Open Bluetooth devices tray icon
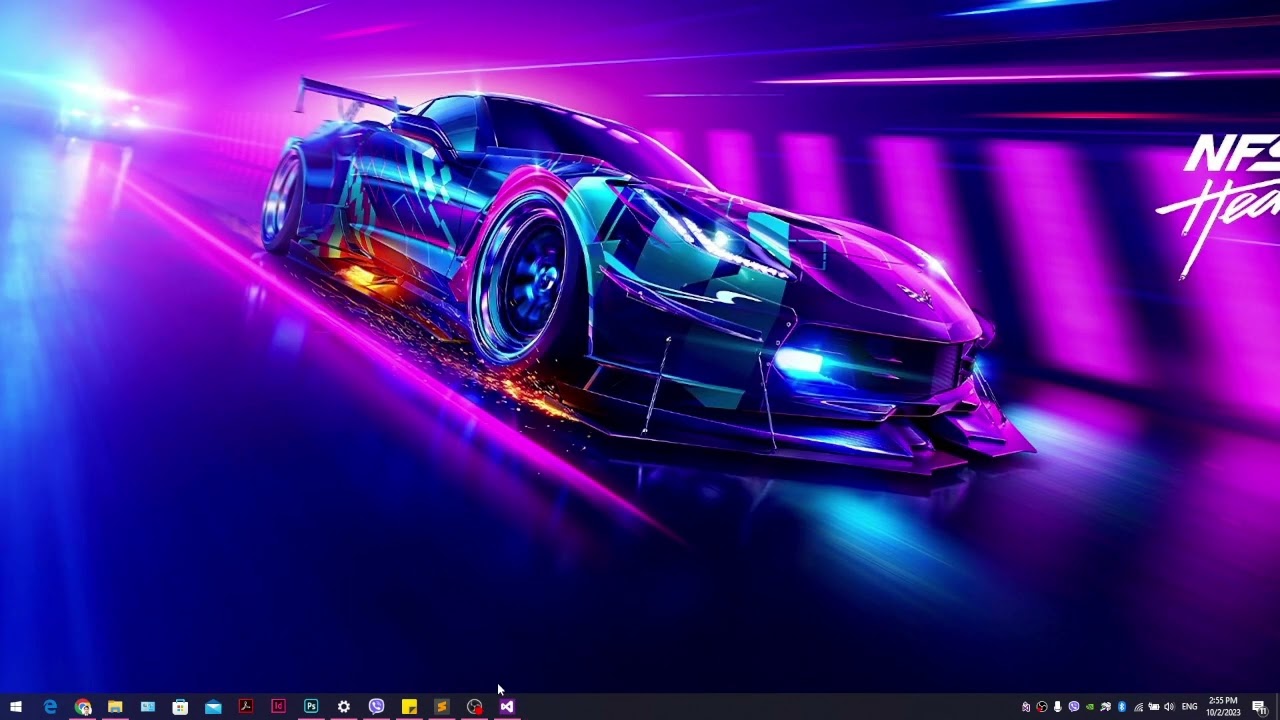 tap(1122, 707)
